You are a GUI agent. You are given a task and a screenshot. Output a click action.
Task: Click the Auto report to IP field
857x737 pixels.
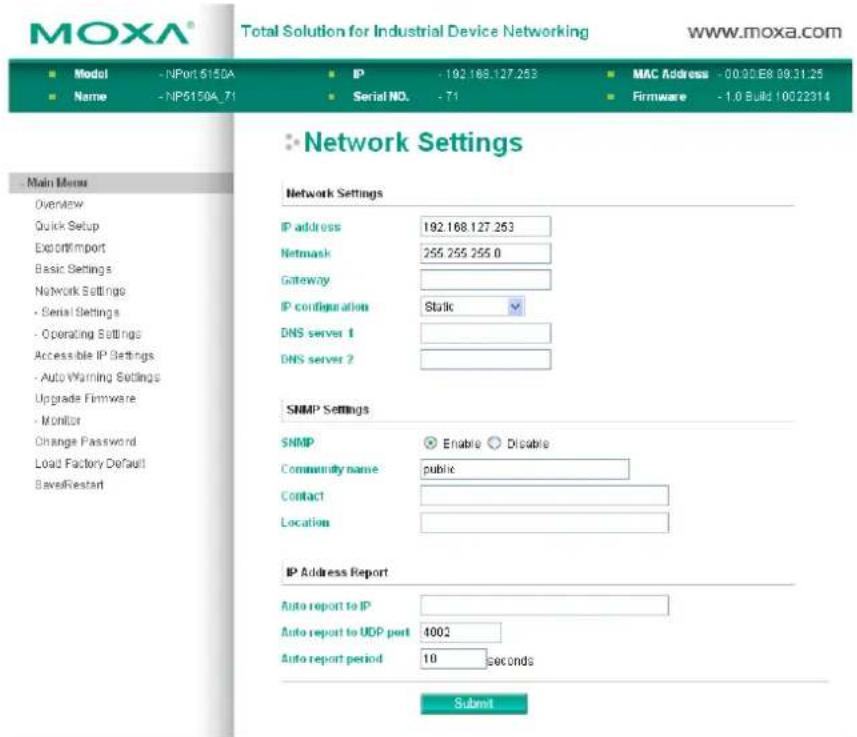(x=544, y=605)
